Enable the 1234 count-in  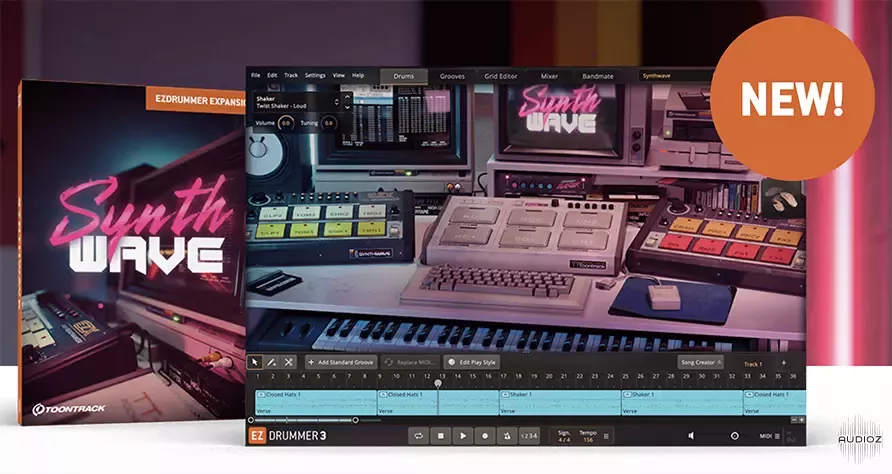[x=529, y=436]
